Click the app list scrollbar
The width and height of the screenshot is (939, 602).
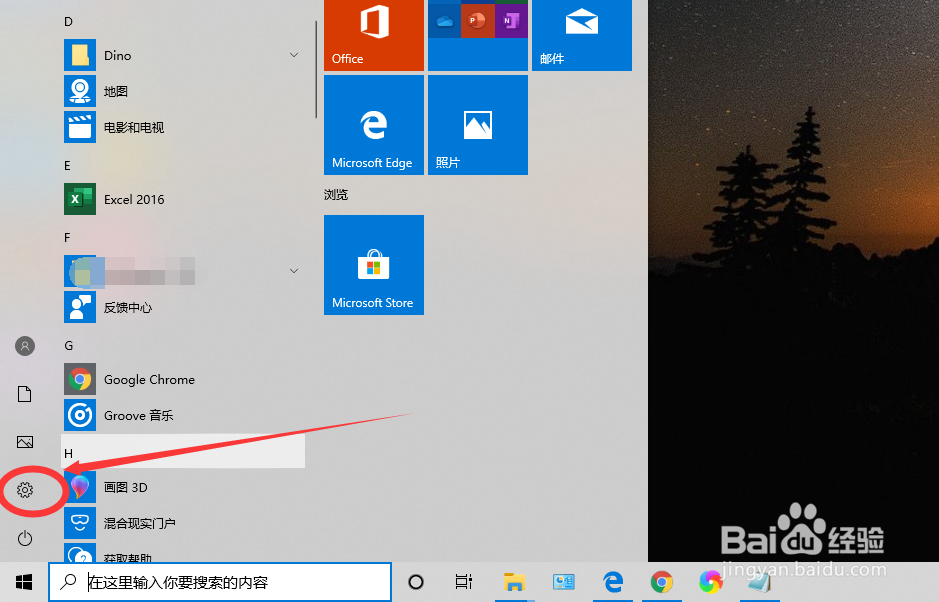coord(316,70)
